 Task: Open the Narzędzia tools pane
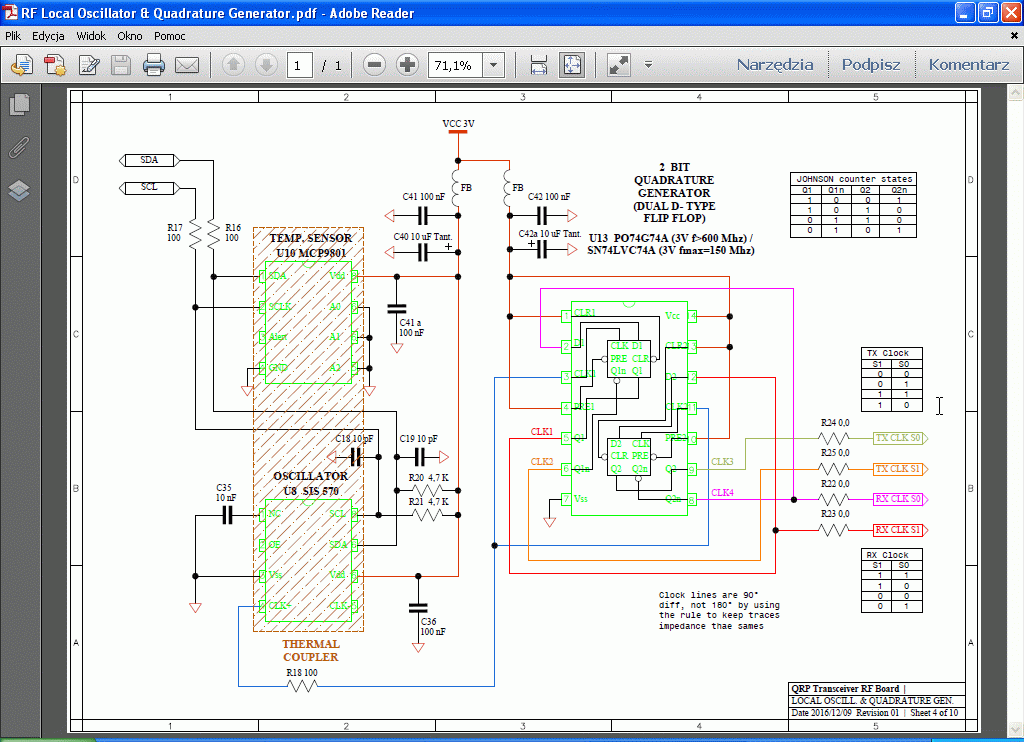(775, 65)
